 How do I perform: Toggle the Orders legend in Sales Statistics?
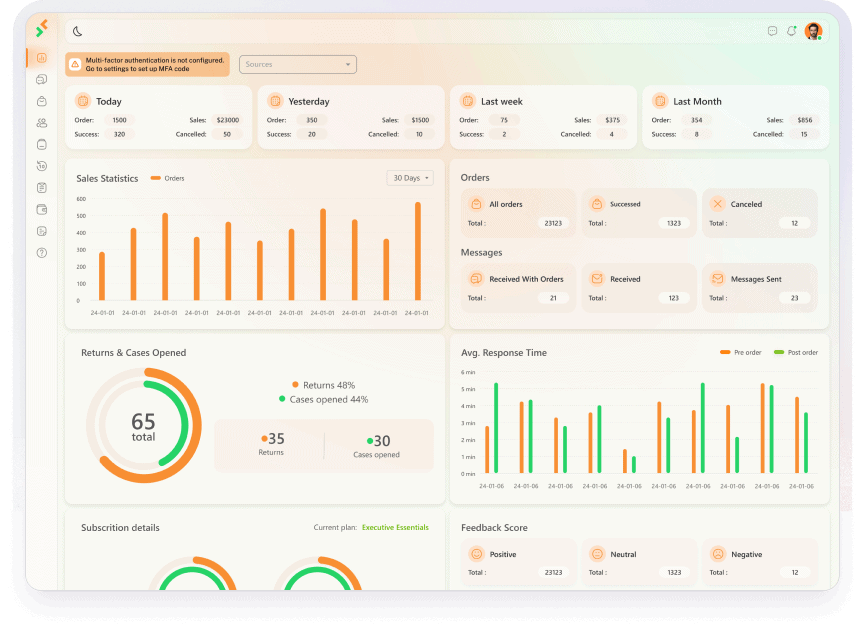[x=168, y=178]
